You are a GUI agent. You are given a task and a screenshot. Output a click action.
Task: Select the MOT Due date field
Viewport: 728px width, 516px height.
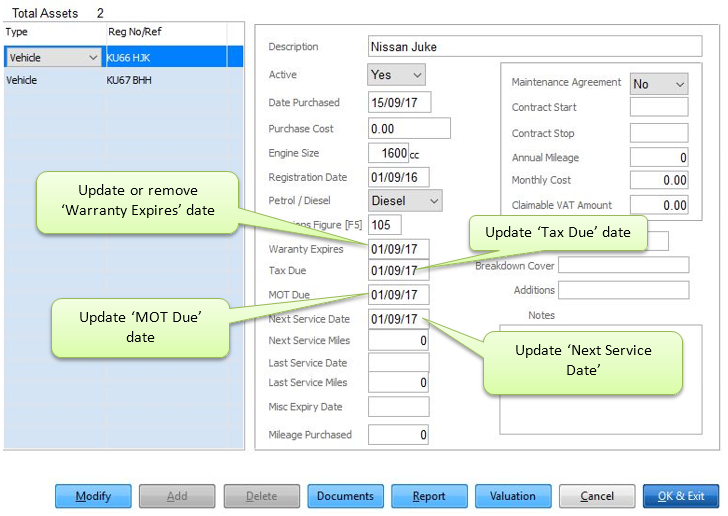tap(399, 295)
